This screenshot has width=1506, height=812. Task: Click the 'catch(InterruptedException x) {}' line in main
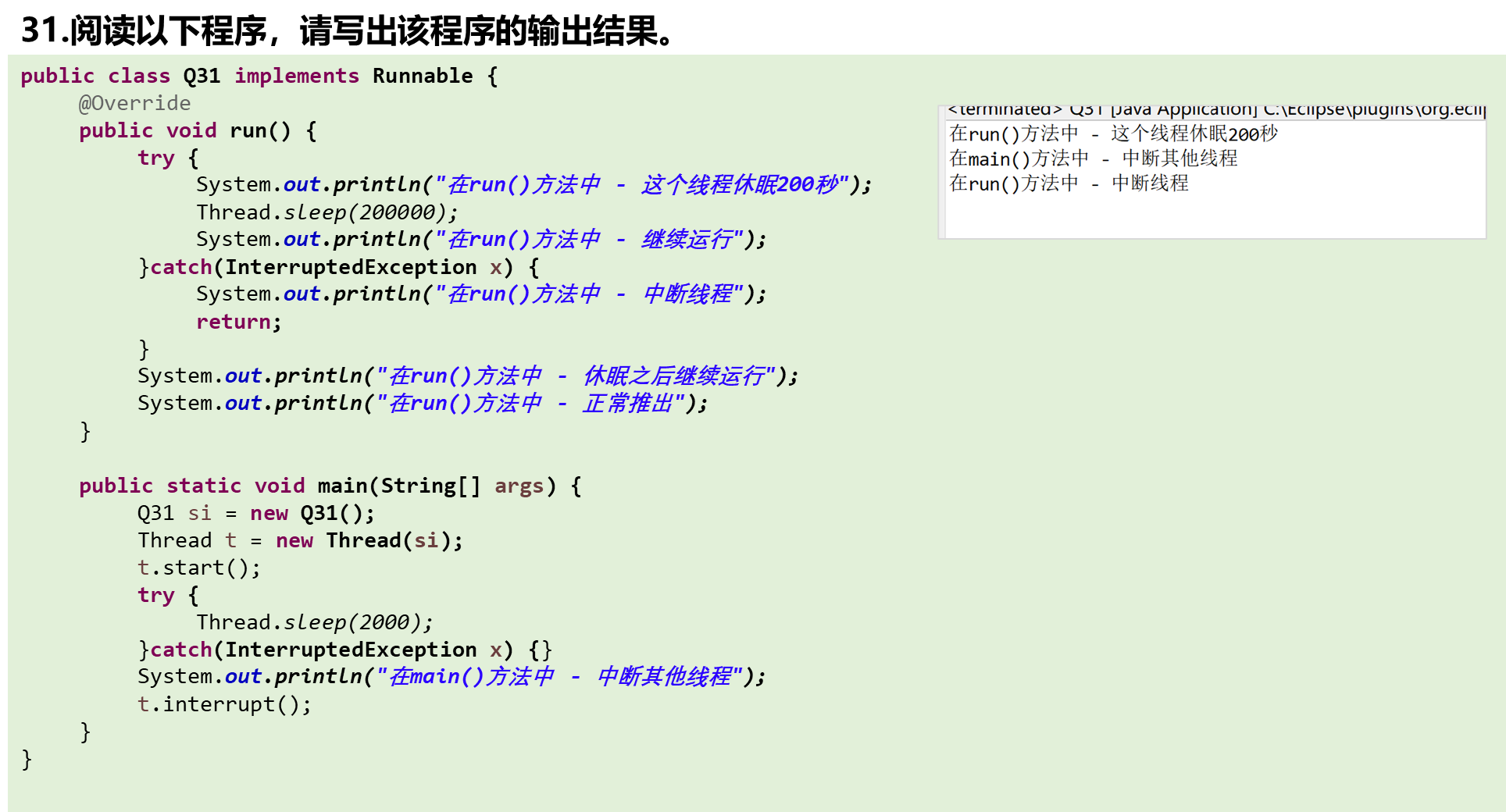pos(345,650)
